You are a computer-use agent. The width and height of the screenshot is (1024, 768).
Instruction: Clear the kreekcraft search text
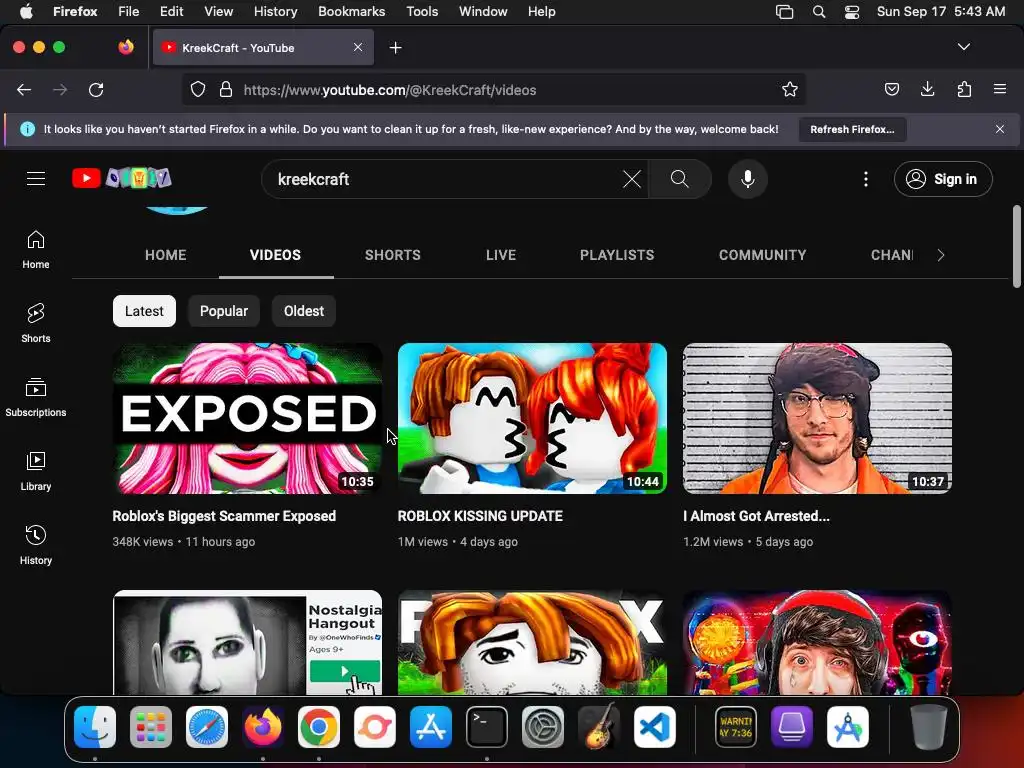coord(632,179)
